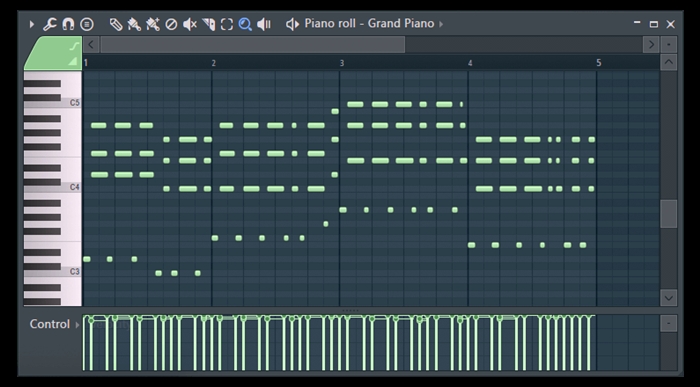
Task: Close the piano roll window
Action: (x=671, y=24)
